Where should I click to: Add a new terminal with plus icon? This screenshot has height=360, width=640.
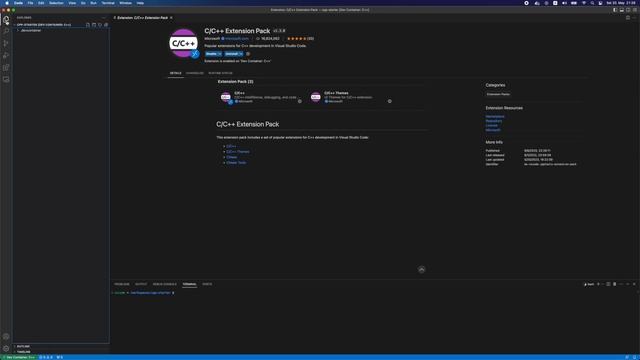click(x=598, y=284)
